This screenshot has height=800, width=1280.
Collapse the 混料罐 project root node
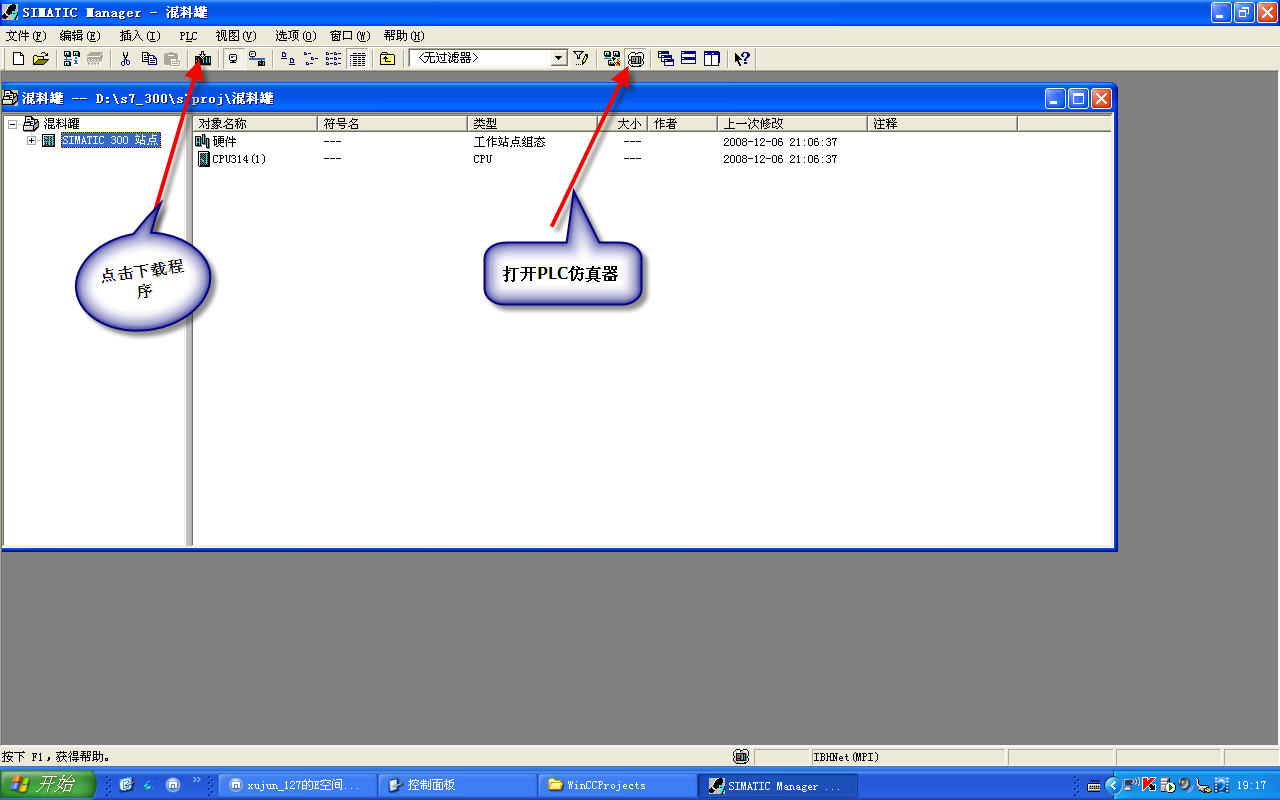click(x=13, y=124)
